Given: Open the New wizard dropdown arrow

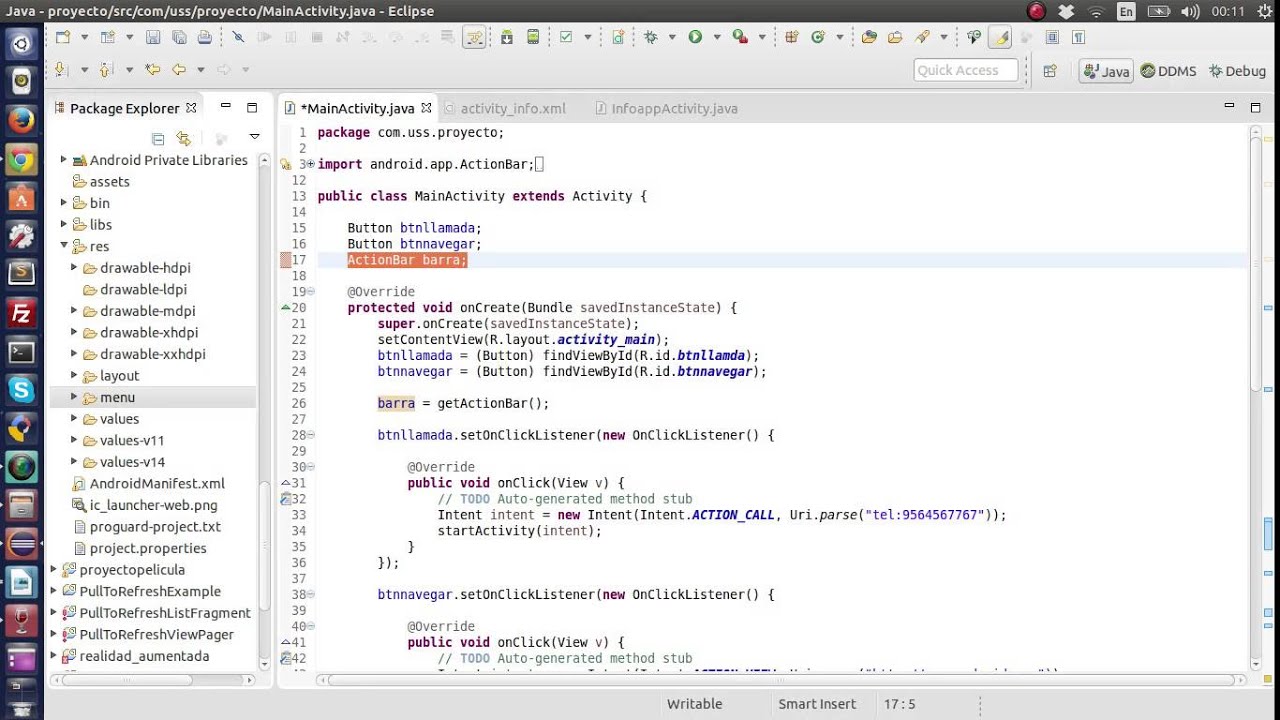Looking at the screenshot, I should click(84, 37).
